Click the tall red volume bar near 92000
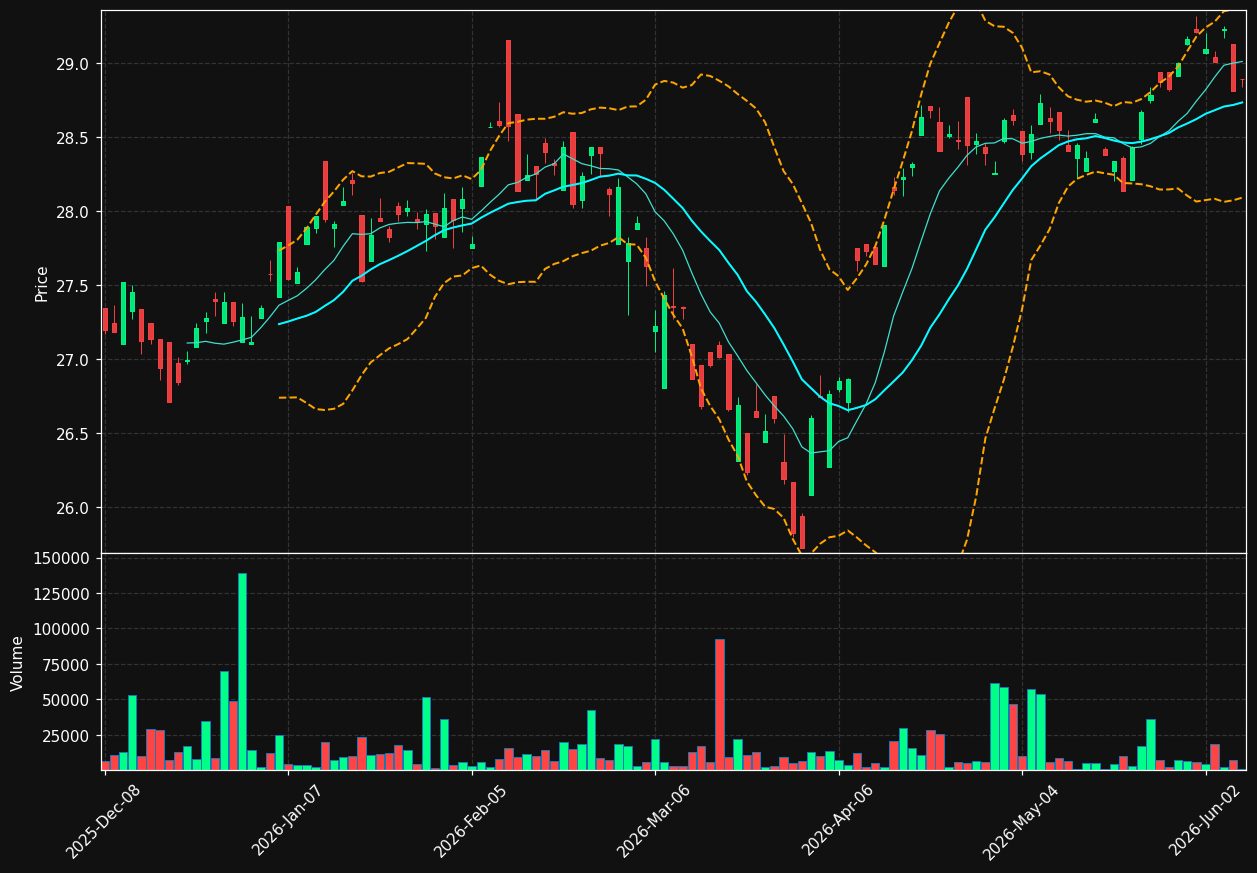Screen dimensions: 1257x873 tap(719, 705)
